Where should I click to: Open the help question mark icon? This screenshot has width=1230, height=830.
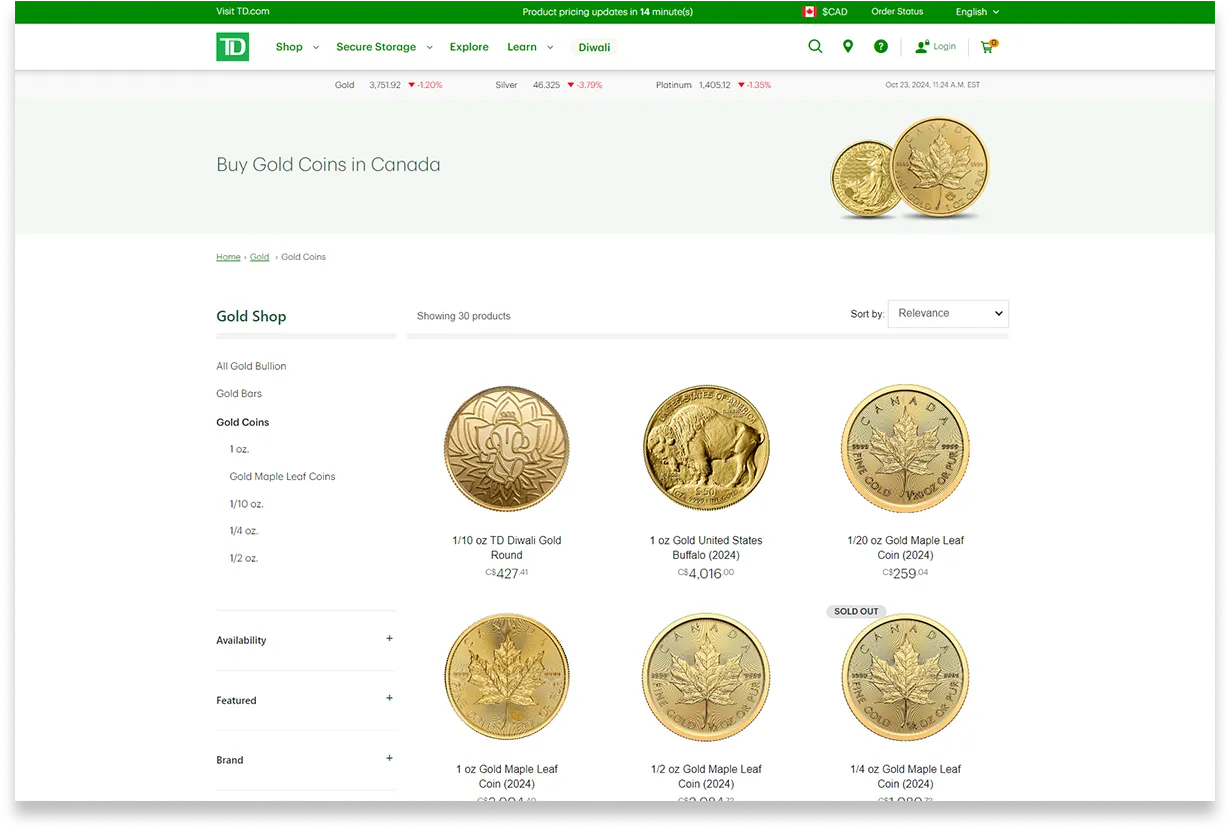pyautogui.click(x=880, y=46)
